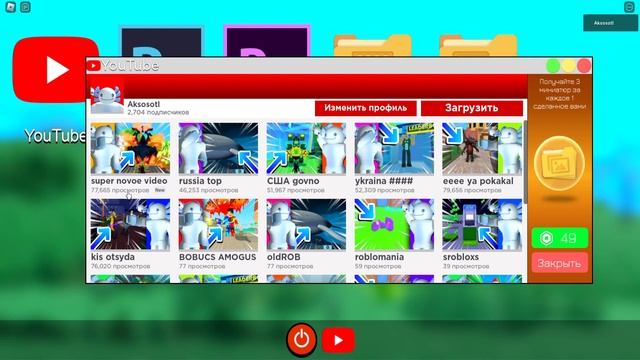640x360 pixels.
Task: Click the BOBUCS AMOGUS title text
Action: (218, 257)
